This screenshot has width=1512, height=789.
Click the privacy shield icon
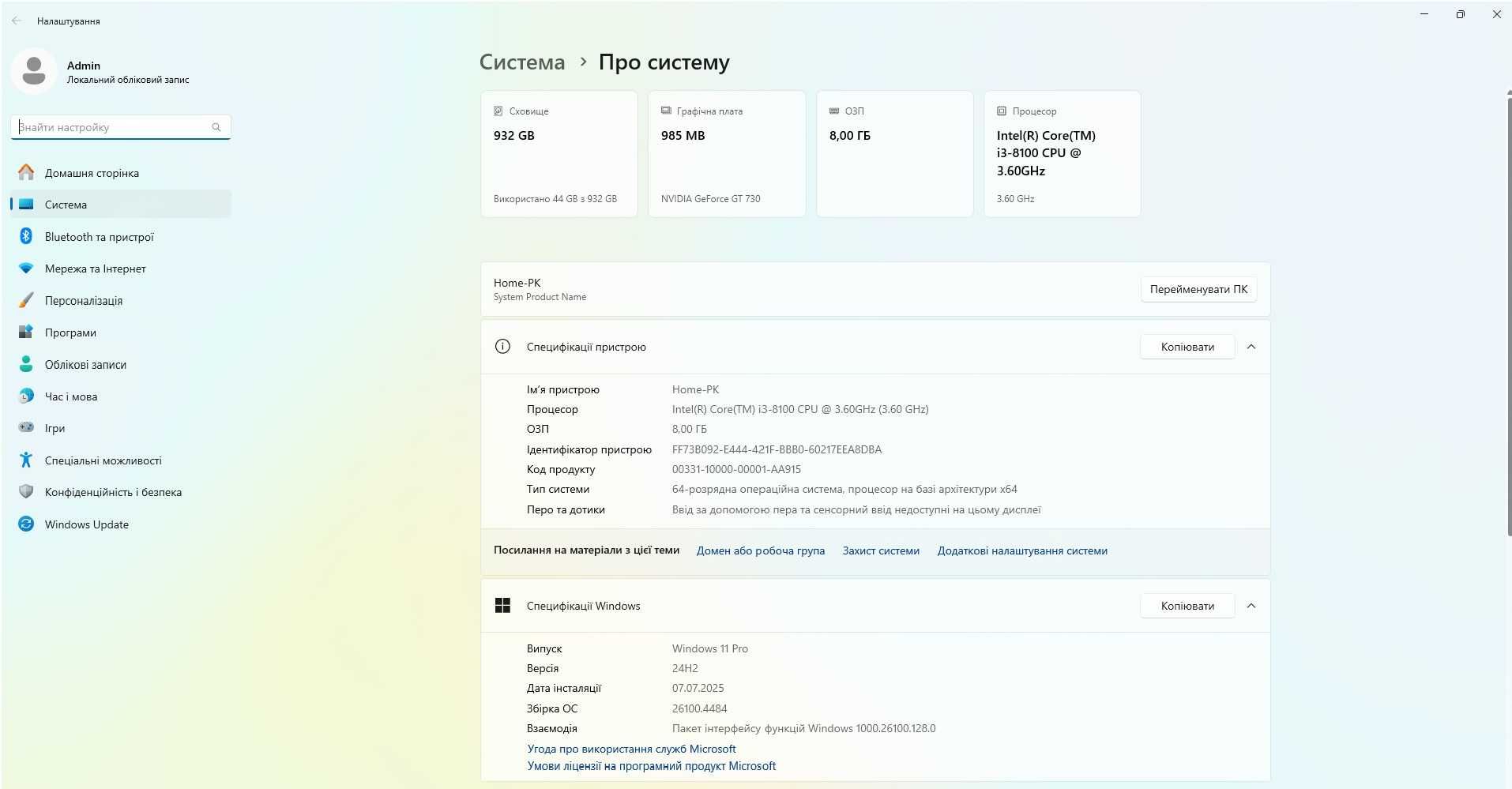coord(26,491)
